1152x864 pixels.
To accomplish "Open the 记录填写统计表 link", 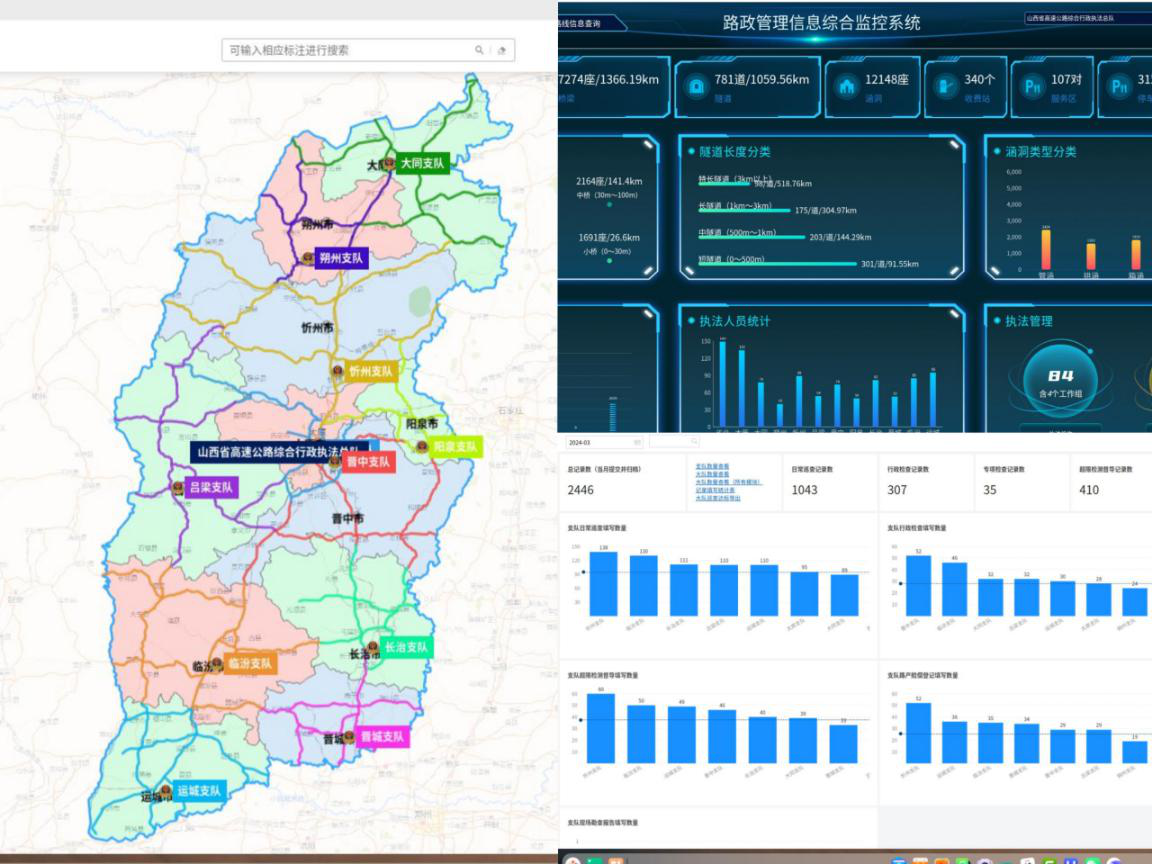I will pyautogui.click(x=715, y=490).
